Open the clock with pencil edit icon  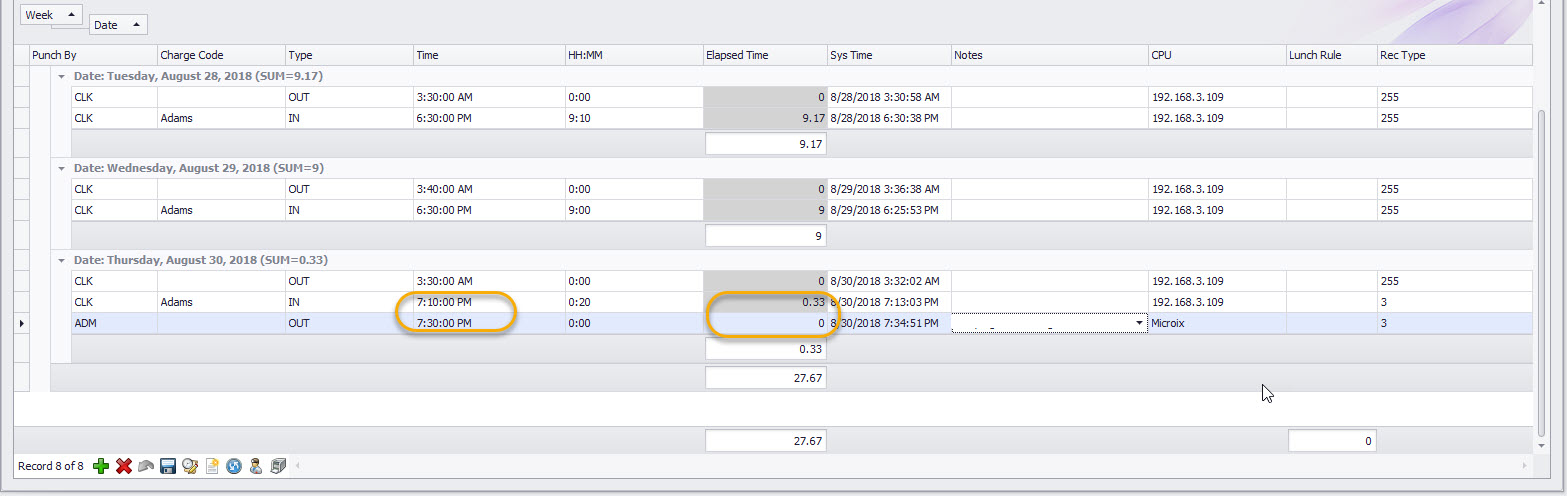(190, 466)
